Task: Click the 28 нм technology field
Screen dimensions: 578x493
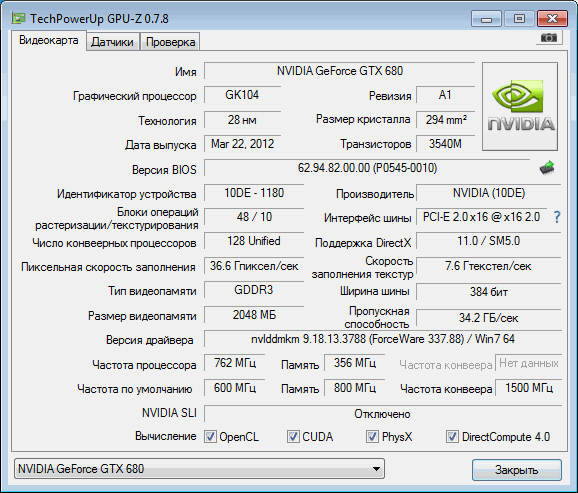Action: tap(242, 119)
